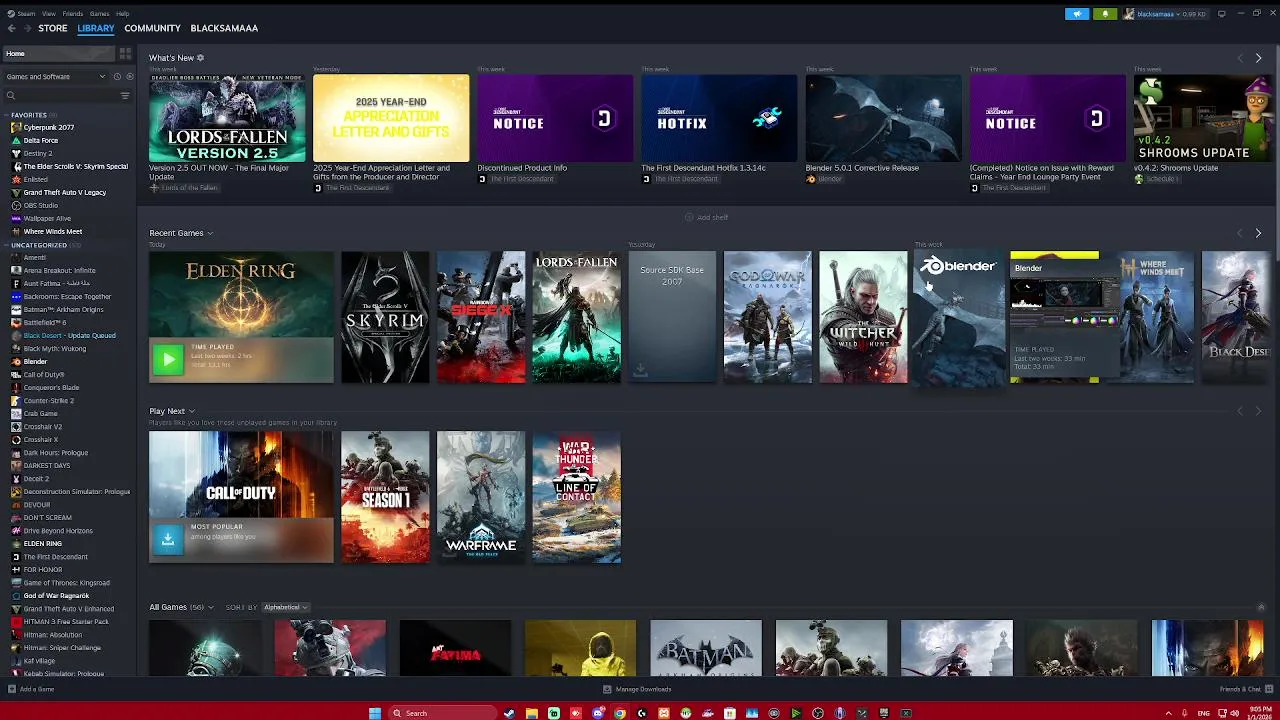The image size is (1280, 720).
Task: Open Chrome from the taskbar
Action: click(620, 713)
